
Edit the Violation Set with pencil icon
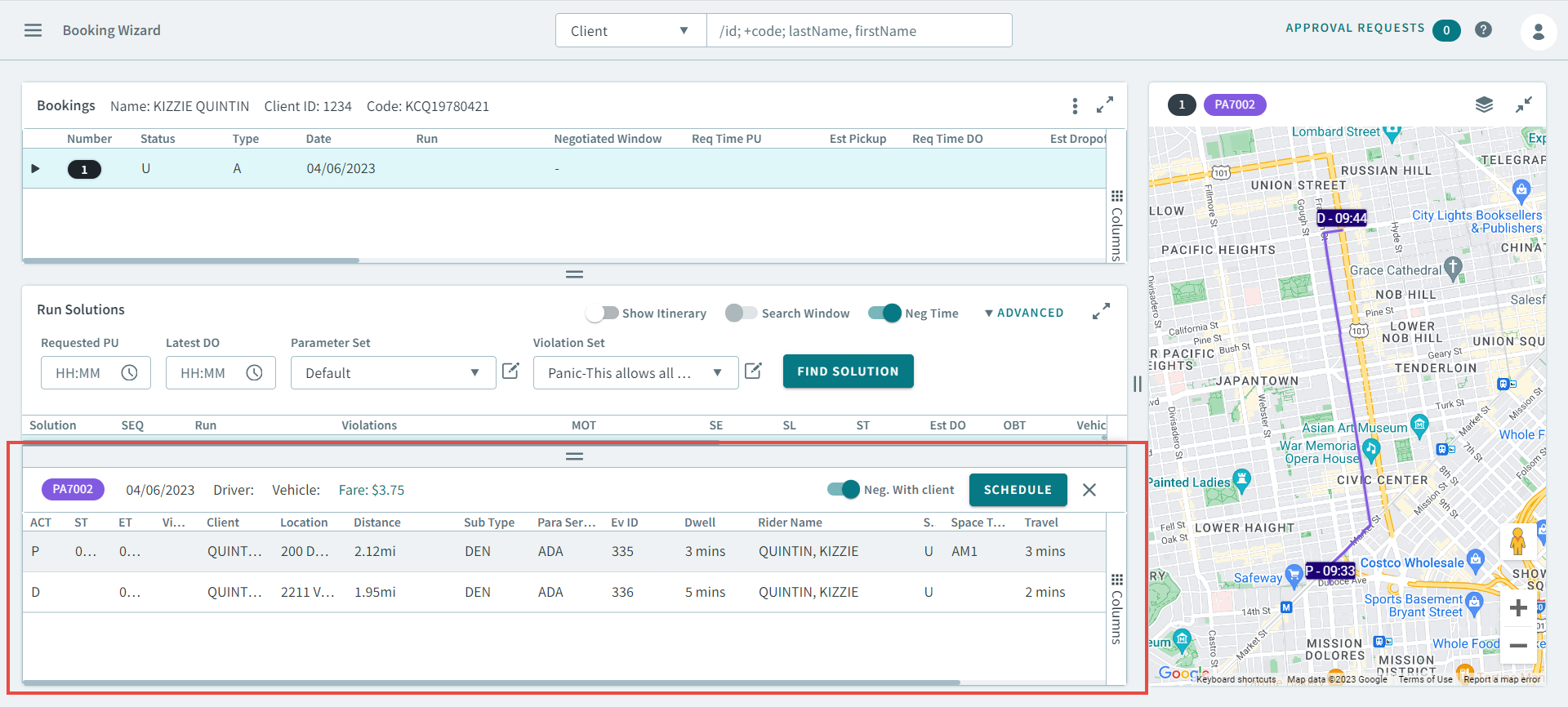tap(753, 371)
